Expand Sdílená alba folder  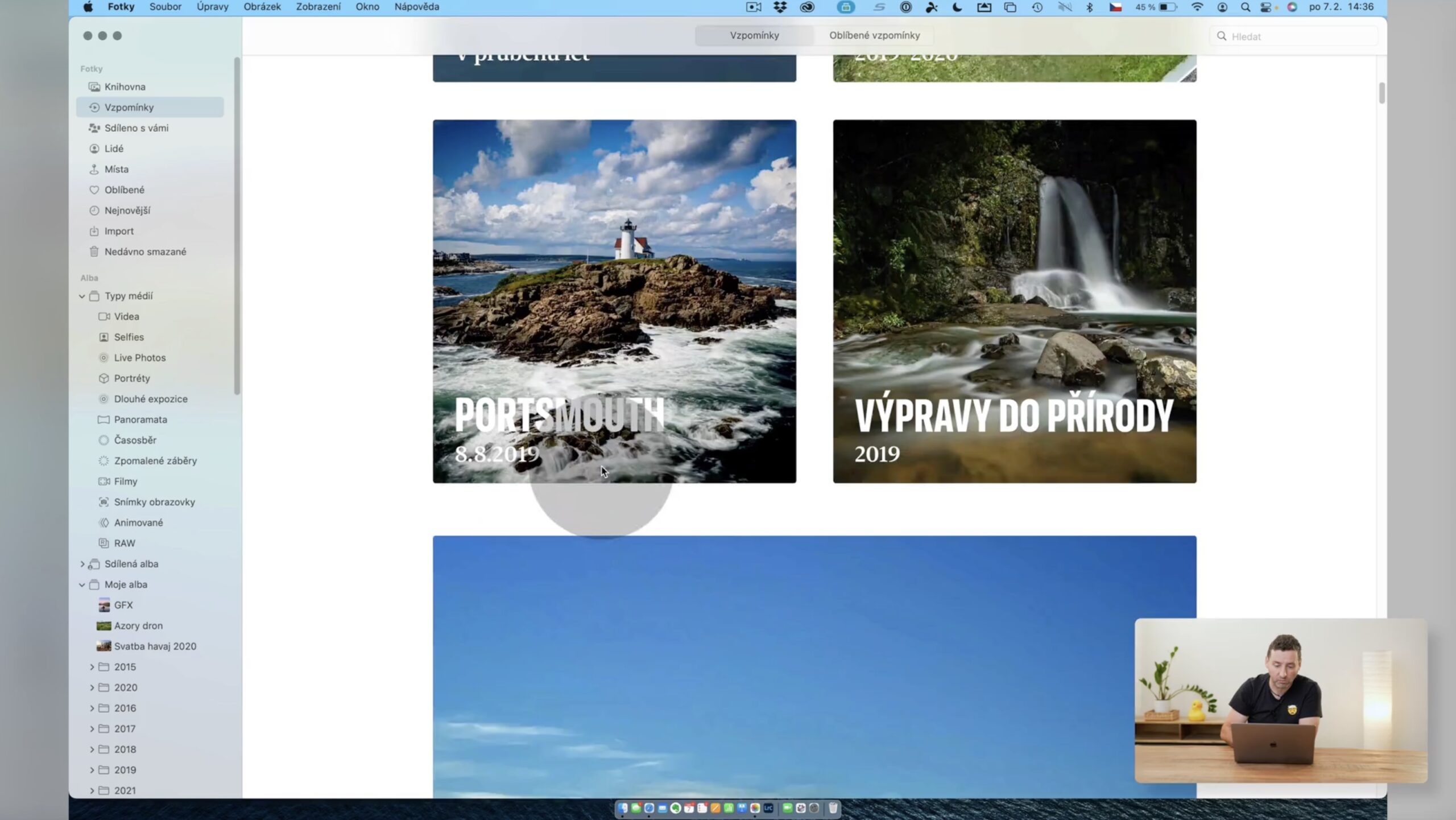(x=82, y=564)
